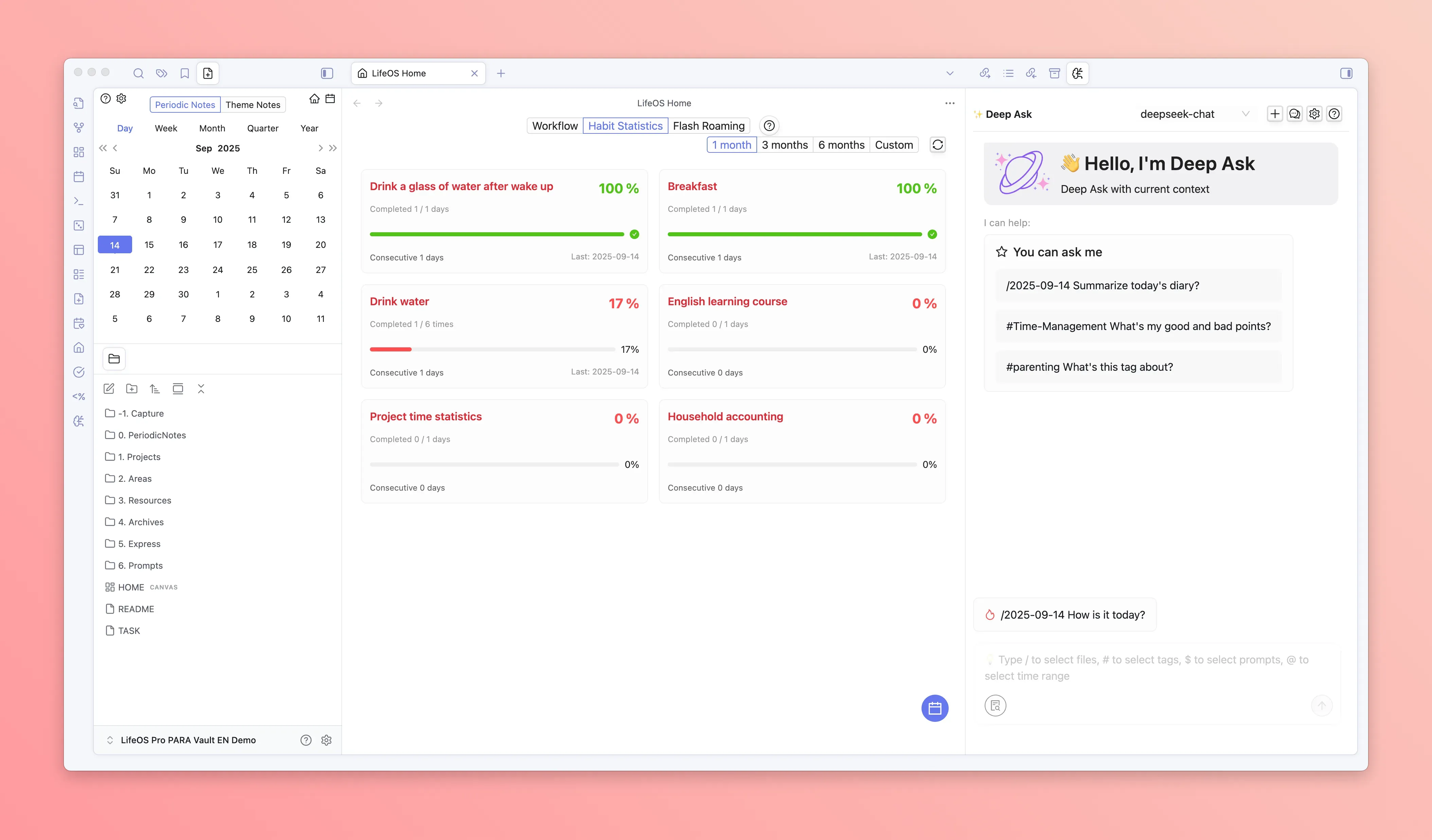Open the search icon in top toolbar
The image size is (1432, 840).
[x=138, y=73]
